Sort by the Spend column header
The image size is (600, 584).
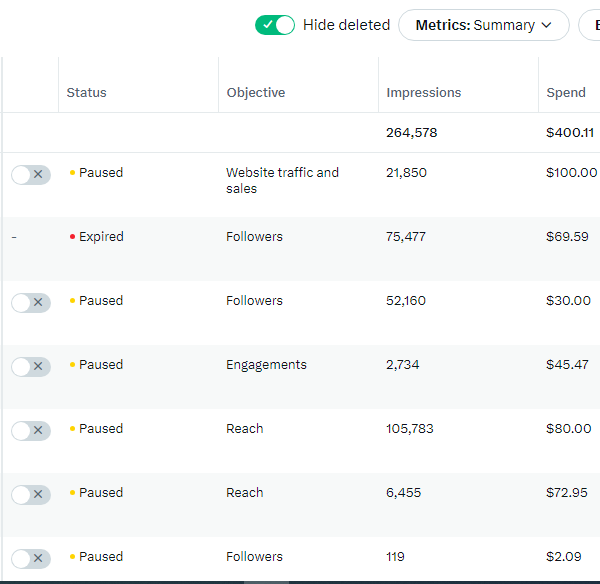coord(566,93)
